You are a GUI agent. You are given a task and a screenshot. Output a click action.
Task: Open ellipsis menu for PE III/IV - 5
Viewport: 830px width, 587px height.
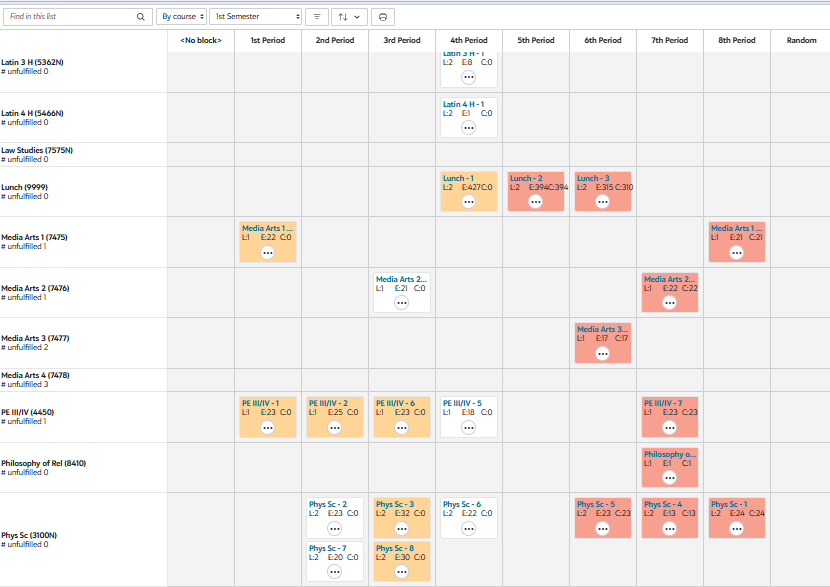click(468, 427)
